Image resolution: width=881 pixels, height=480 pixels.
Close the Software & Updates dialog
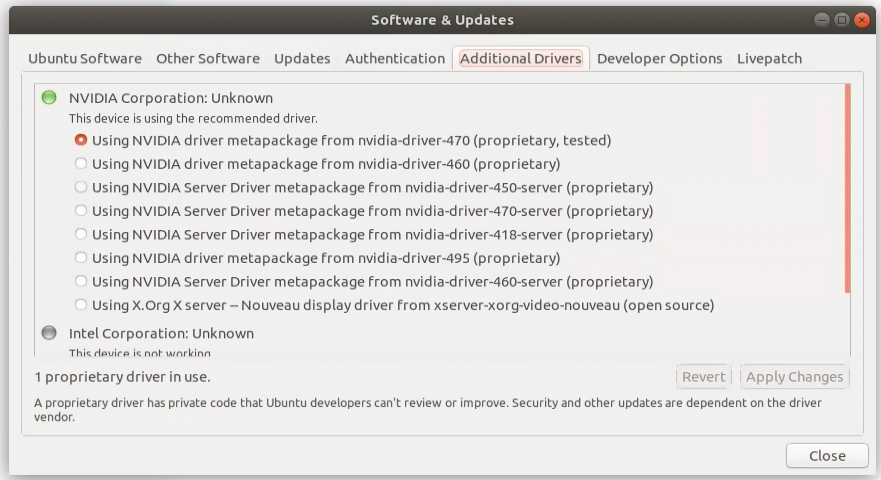pos(827,456)
